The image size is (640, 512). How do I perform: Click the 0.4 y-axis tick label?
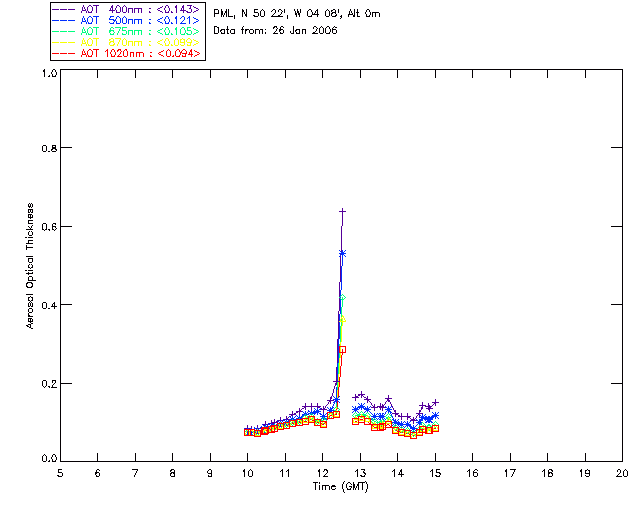click(49, 305)
